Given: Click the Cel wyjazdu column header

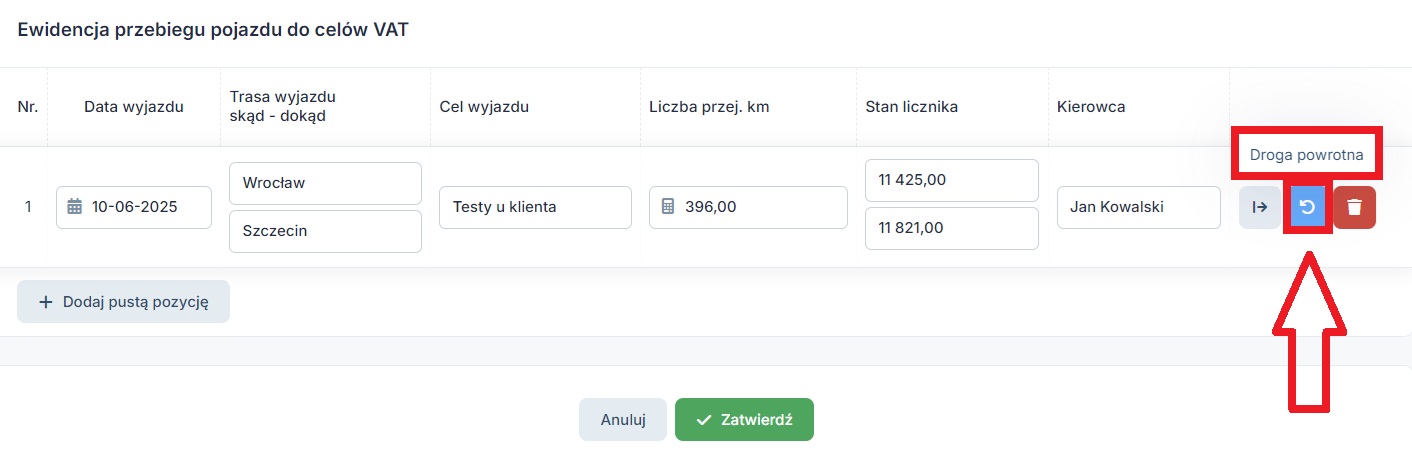Looking at the screenshot, I should point(484,107).
